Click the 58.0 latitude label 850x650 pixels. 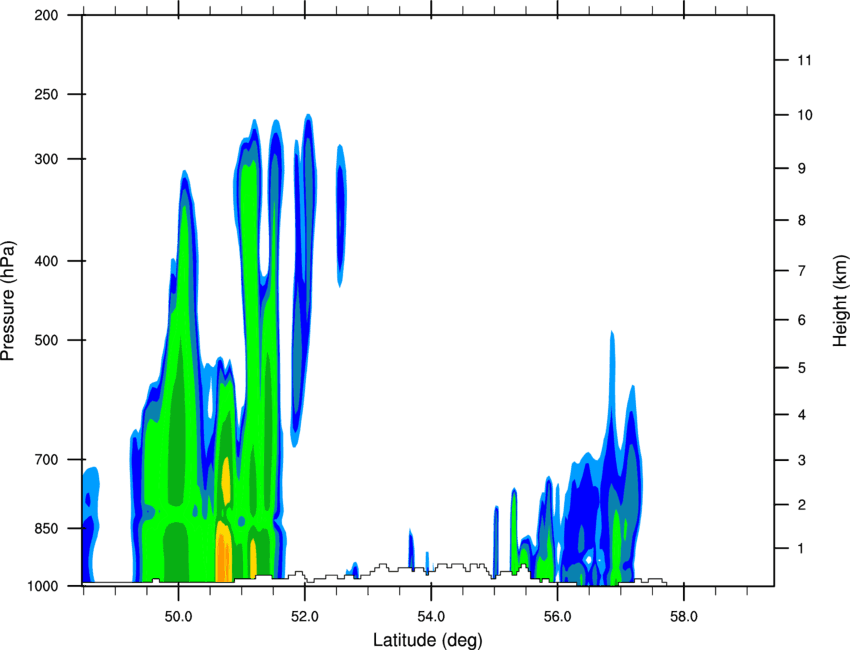coord(684,617)
